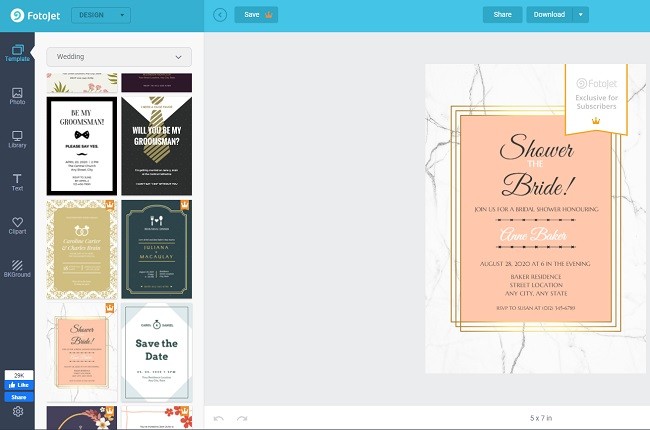This screenshot has height=430, width=650.
Task: Open the Template panel in sidebar
Action: 17,53
